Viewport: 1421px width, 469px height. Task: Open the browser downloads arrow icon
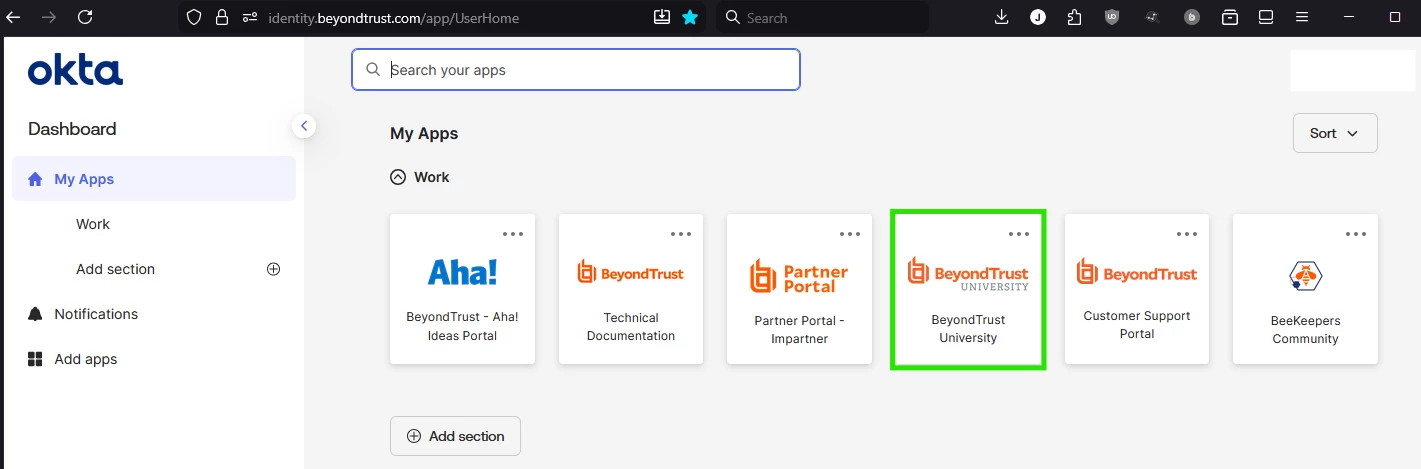pyautogui.click(x=1002, y=17)
